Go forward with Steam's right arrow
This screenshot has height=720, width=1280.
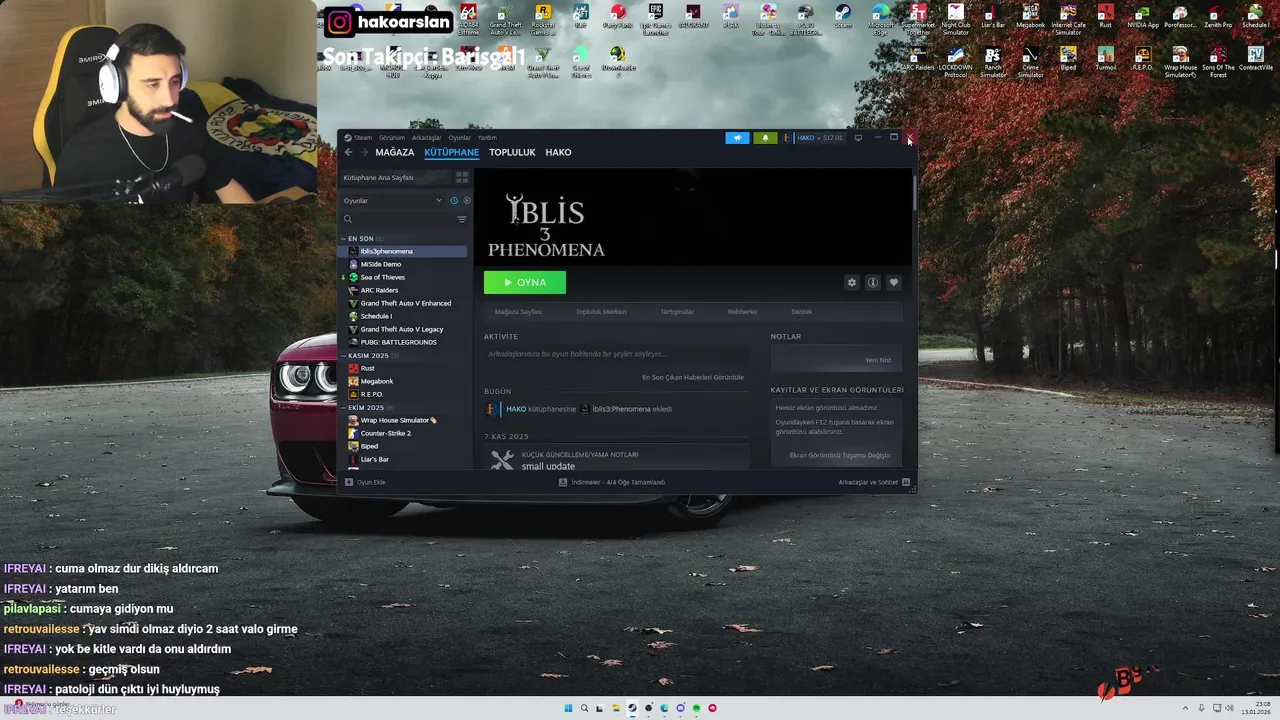(364, 152)
